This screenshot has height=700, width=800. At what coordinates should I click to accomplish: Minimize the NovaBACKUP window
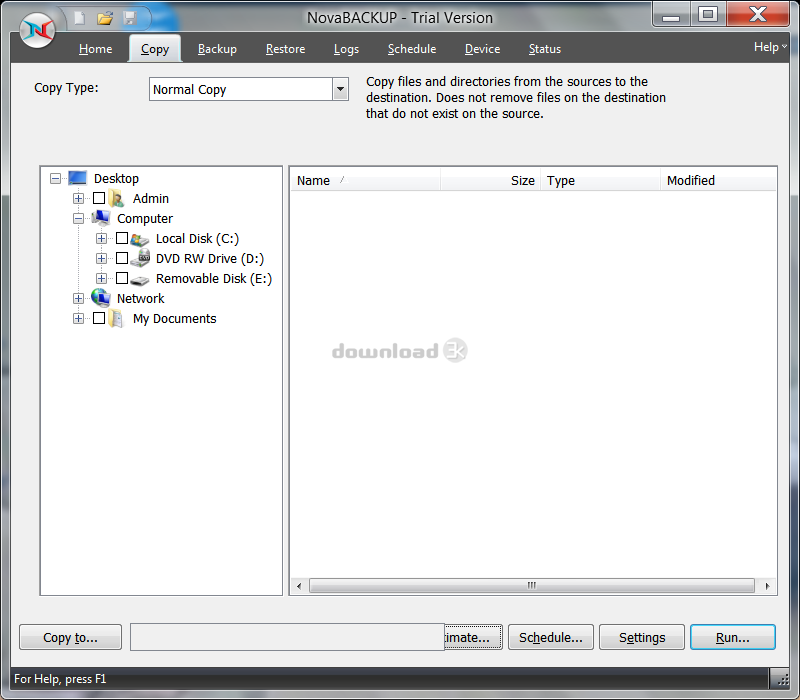coord(671,15)
